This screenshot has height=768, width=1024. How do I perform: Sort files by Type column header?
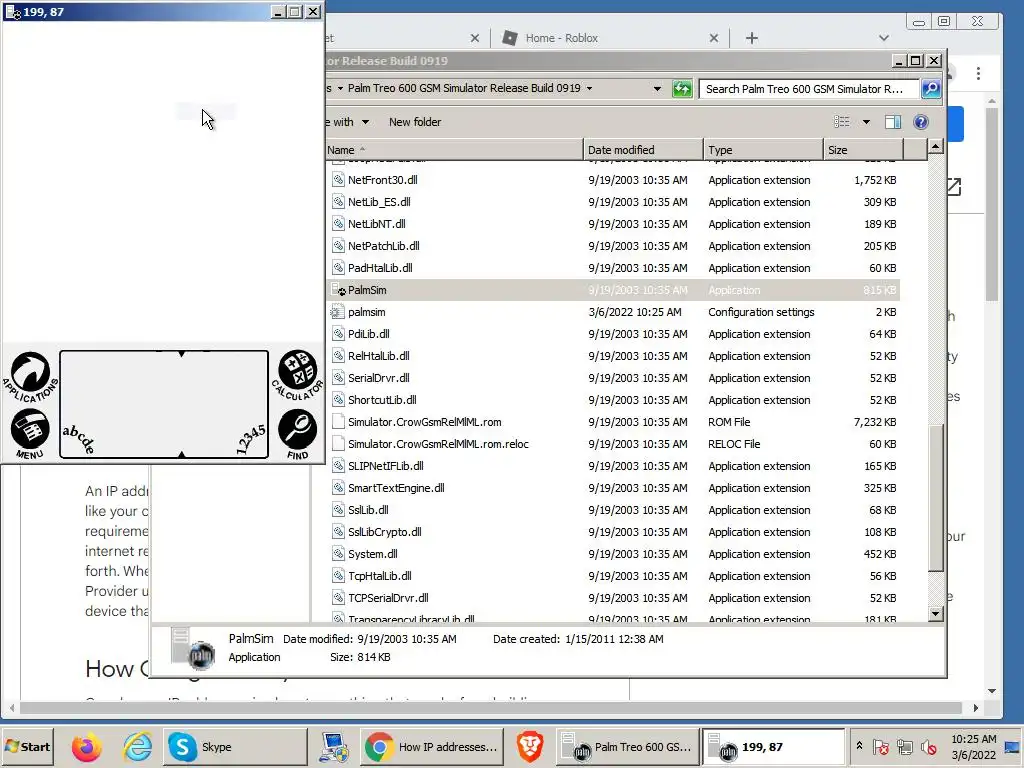click(x=763, y=150)
